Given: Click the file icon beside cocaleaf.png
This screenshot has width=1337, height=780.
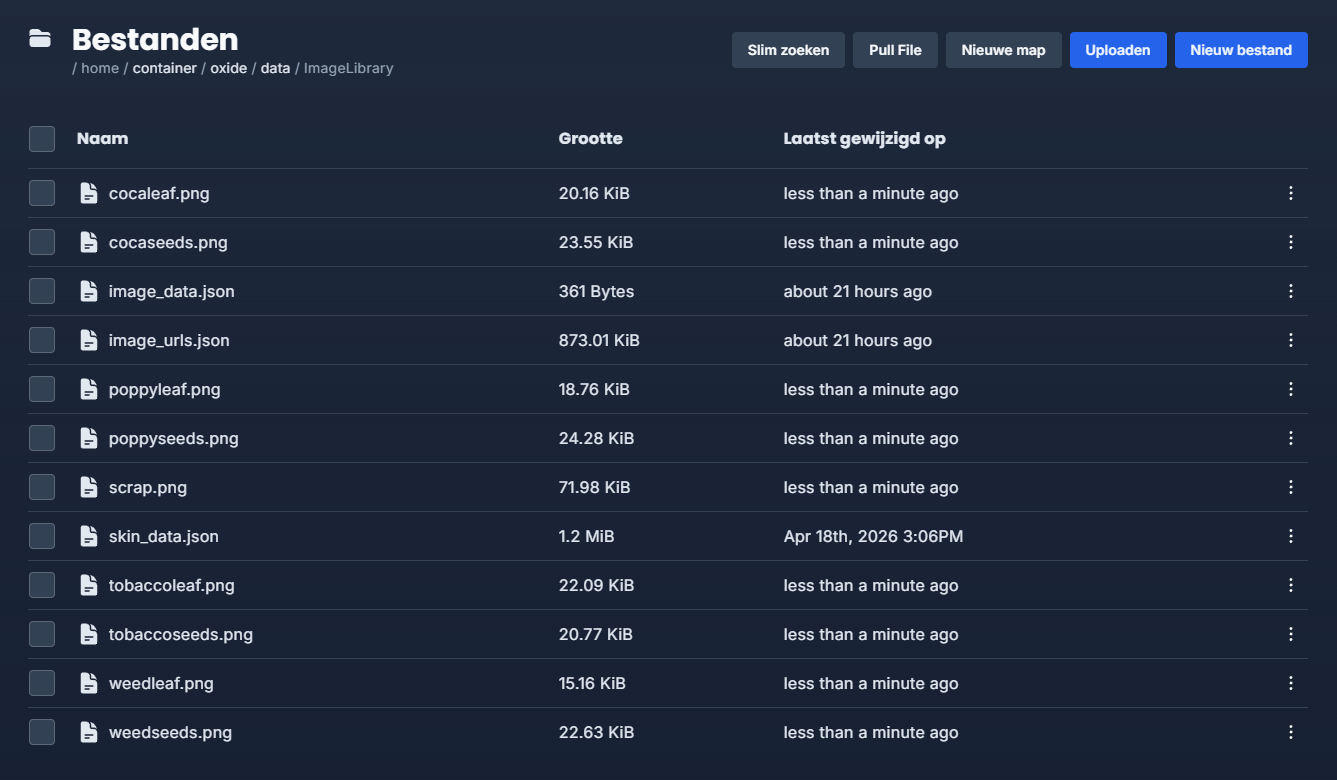Looking at the screenshot, I should [x=89, y=193].
